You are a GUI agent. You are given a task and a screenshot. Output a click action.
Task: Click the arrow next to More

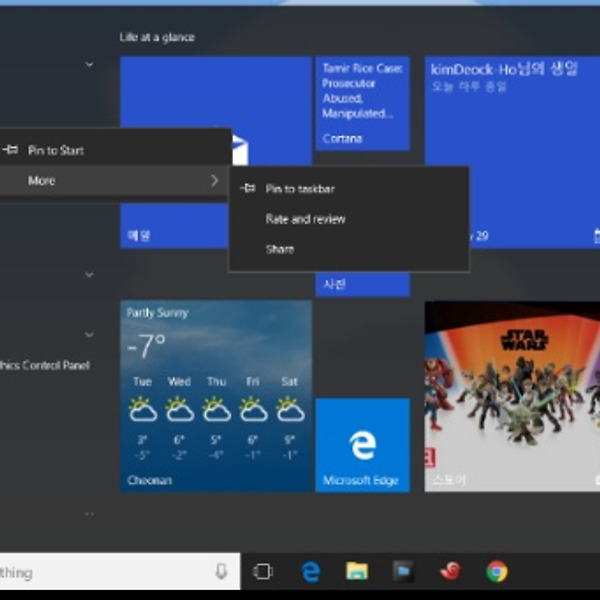coord(215,180)
